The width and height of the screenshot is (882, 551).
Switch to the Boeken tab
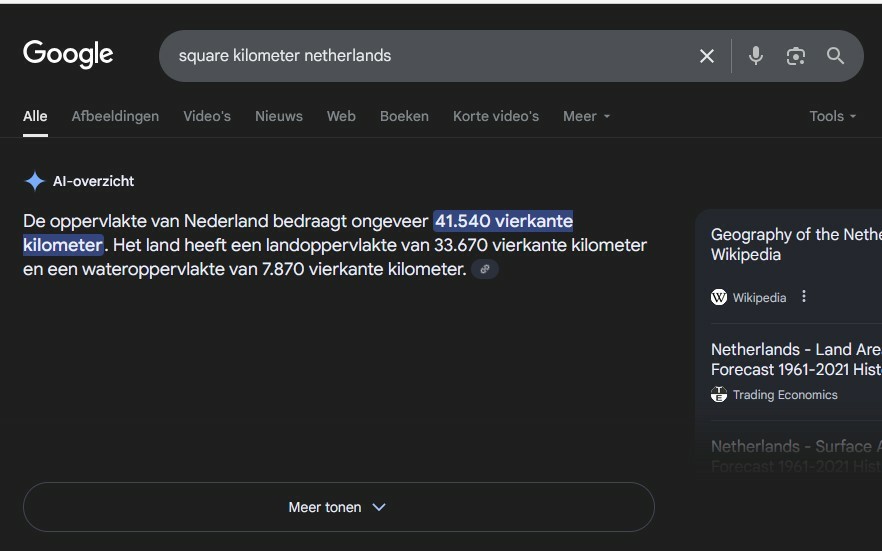point(404,116)
